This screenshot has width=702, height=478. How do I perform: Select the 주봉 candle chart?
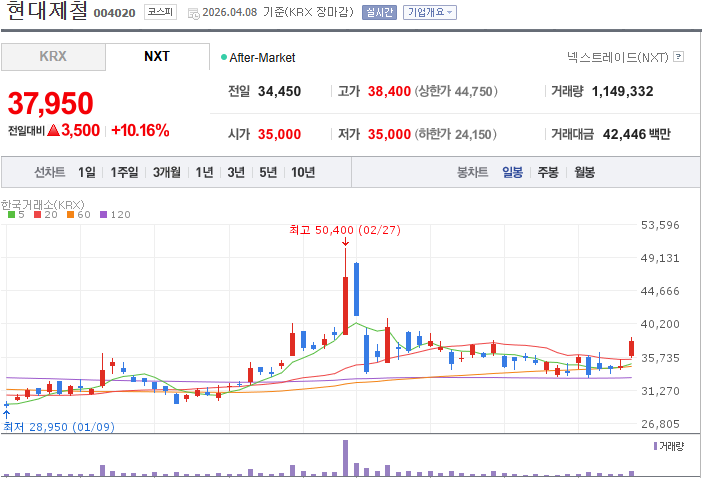click(x=548, y=172)
